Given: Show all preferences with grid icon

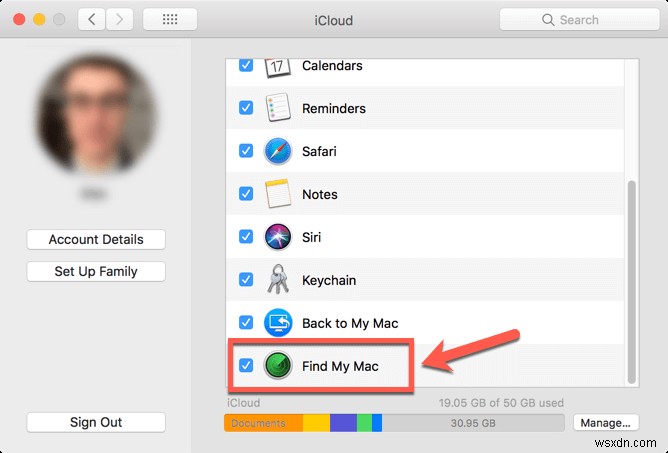Looking at the screenshot, I should pos(170,19).
